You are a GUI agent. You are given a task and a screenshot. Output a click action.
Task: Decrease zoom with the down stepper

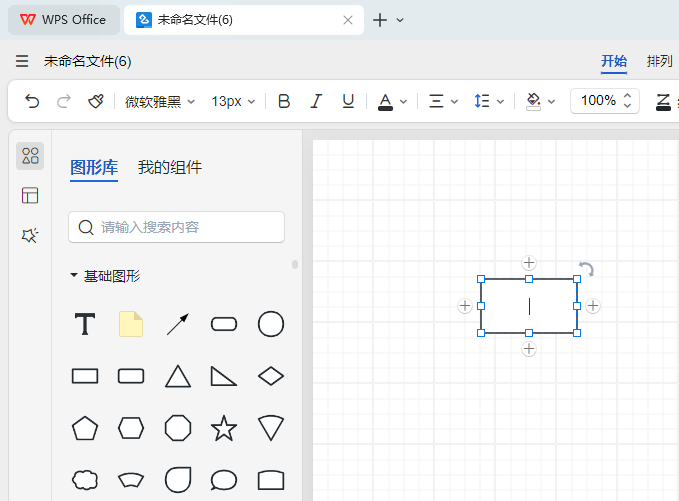pos(627,106)
